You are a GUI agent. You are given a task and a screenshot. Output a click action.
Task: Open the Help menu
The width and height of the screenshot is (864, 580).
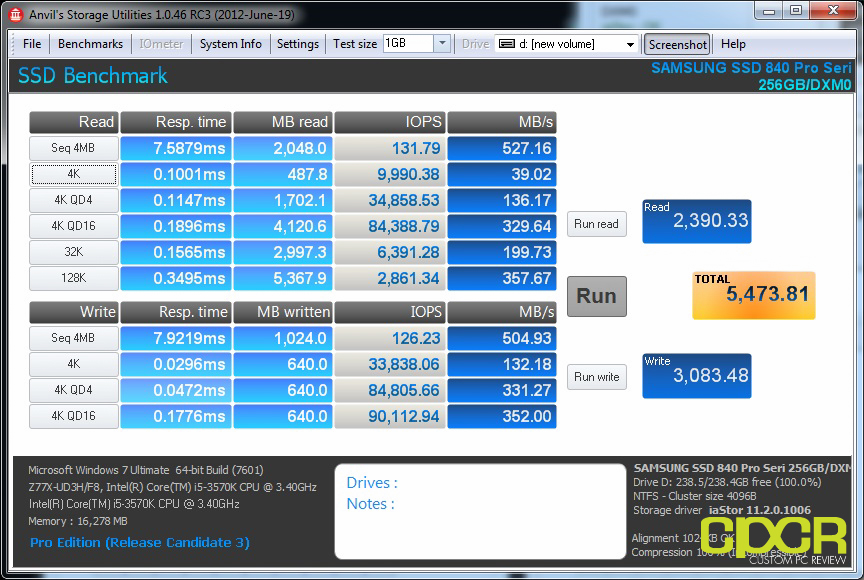pyautogui.click(x=733, y=44)
